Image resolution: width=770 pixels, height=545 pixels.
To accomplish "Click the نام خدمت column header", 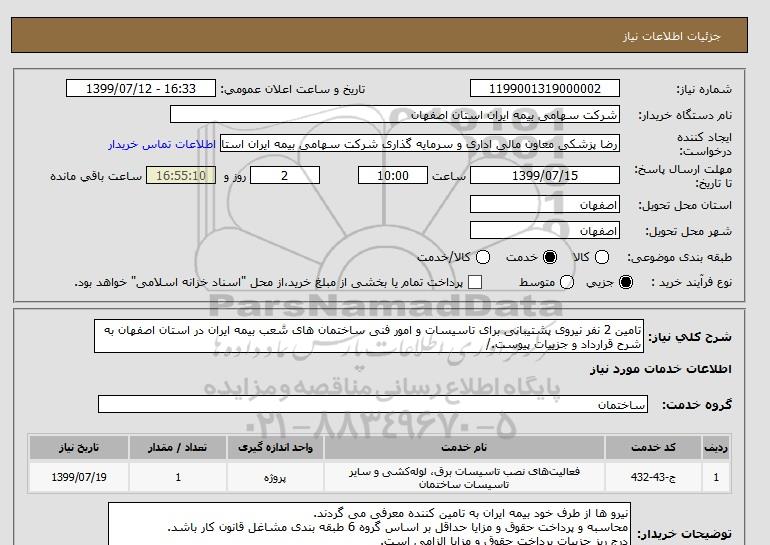I will (x=464, y=447).
